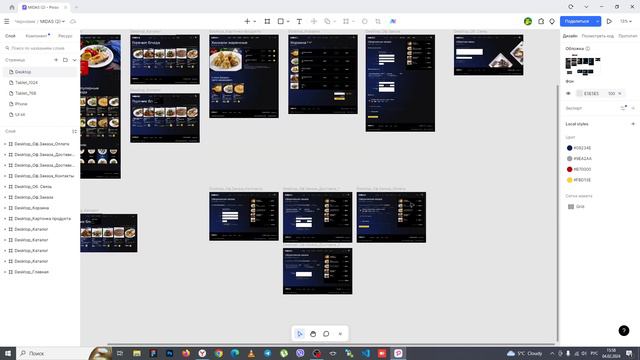Viewport: 640px width, 360px height.
Task: Open the plugins icon next to the avatar
Action: click(541, 21)
